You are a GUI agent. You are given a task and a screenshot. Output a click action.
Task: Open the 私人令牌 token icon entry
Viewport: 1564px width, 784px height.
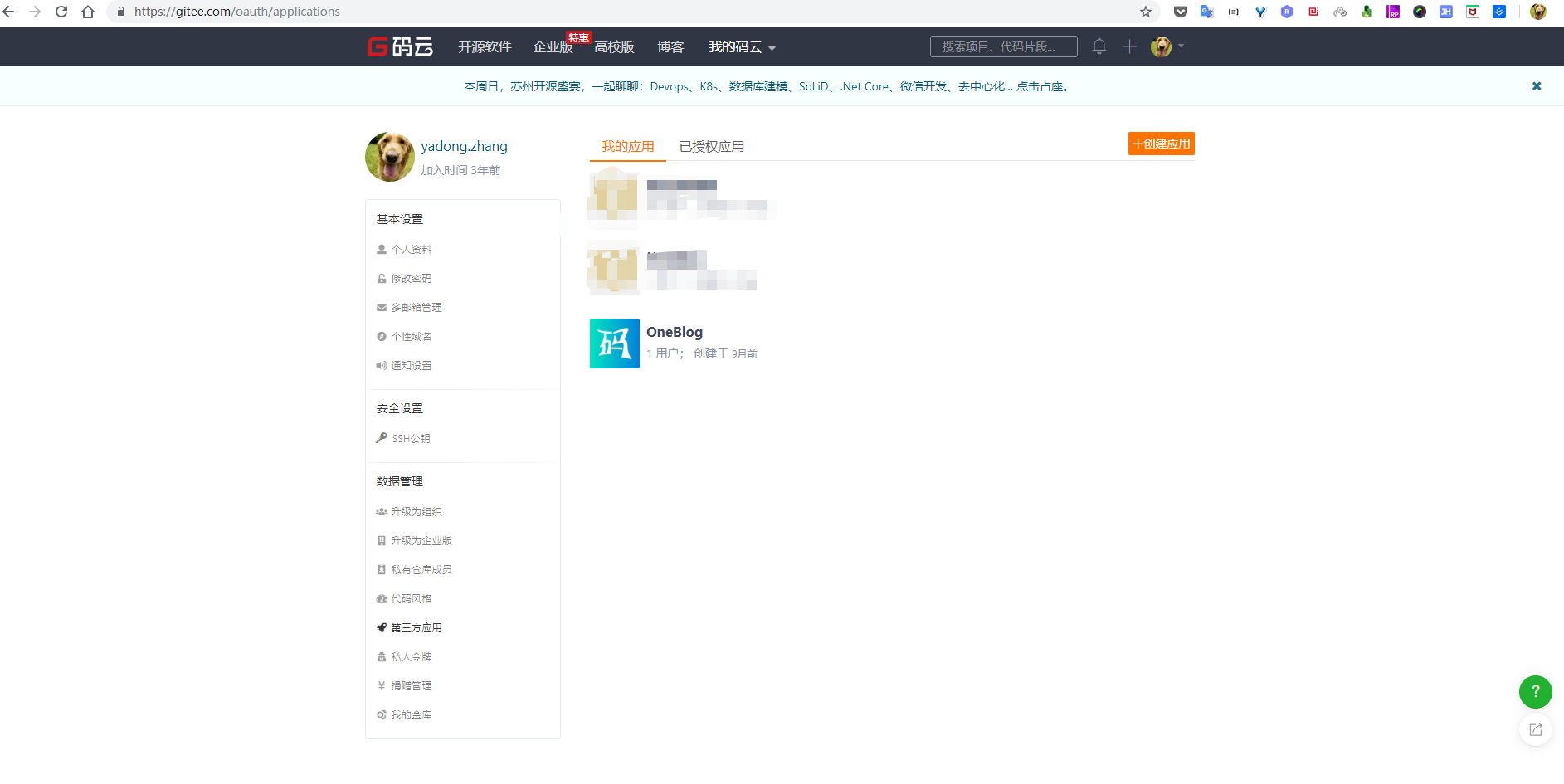click(x=381, y=656)
